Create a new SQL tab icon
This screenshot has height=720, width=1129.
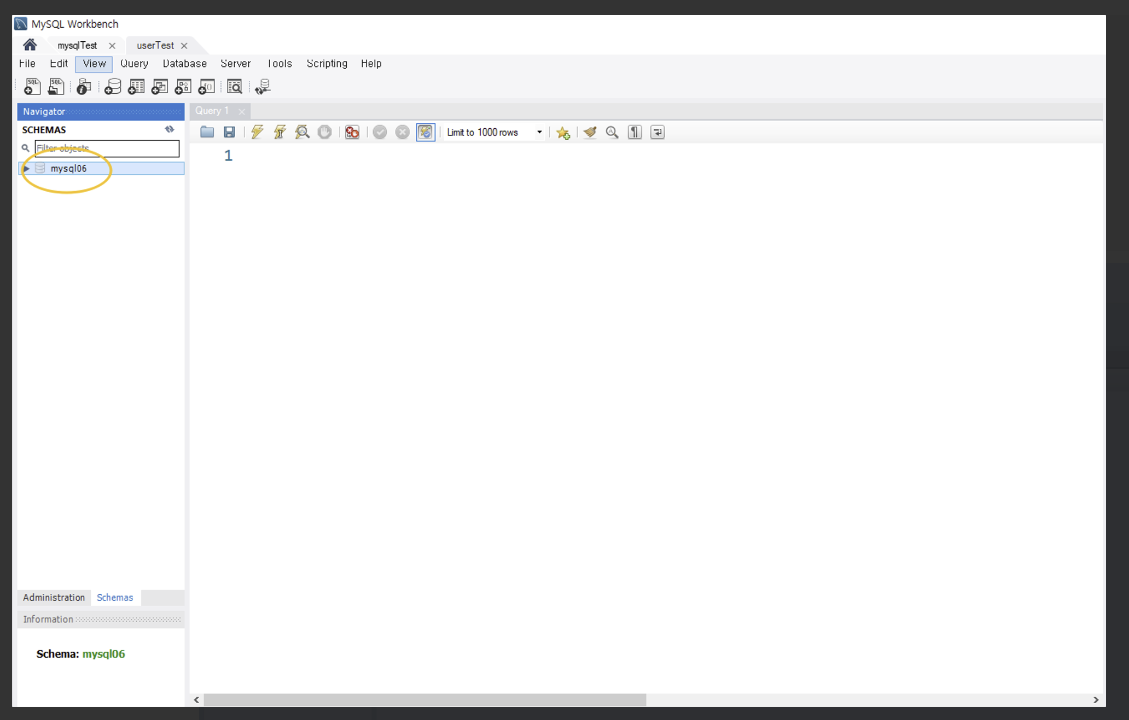coord(32,86)
